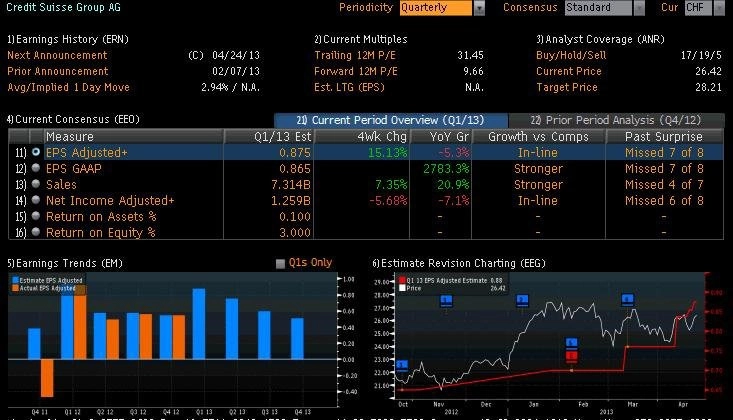The image size is (733, 420).
Task: Click the blue event marker at the October chart edge
Action: tap(402, 366)
